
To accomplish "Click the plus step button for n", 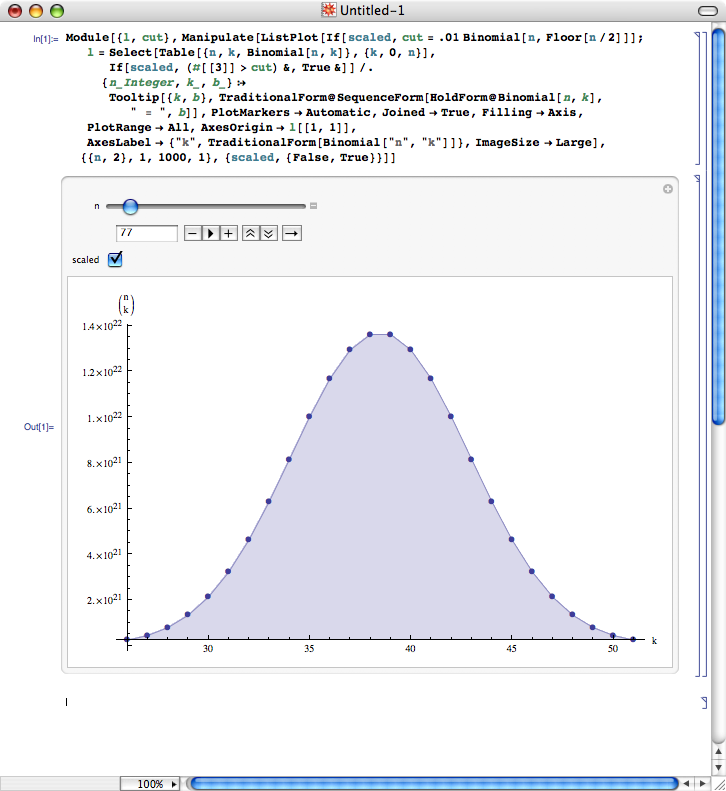I will pyautogui.click(x=229, y=233).
